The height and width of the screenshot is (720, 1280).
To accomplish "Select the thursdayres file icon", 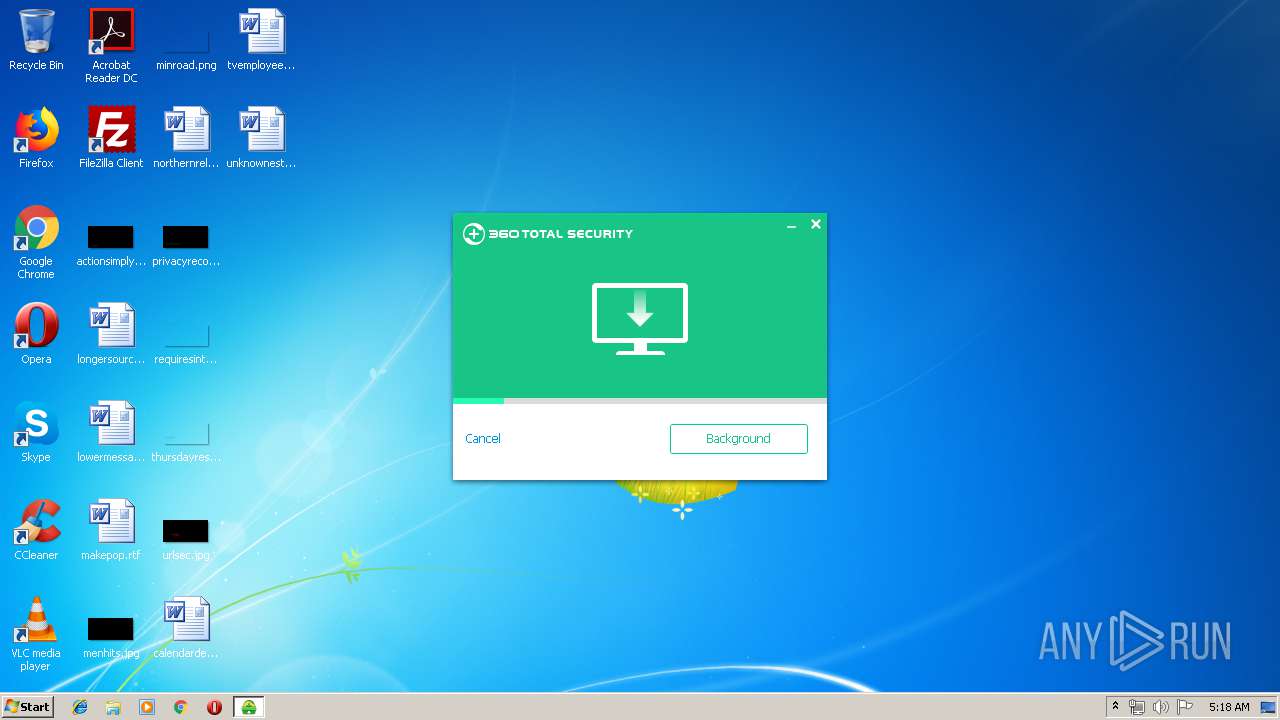I will (186, 442).
